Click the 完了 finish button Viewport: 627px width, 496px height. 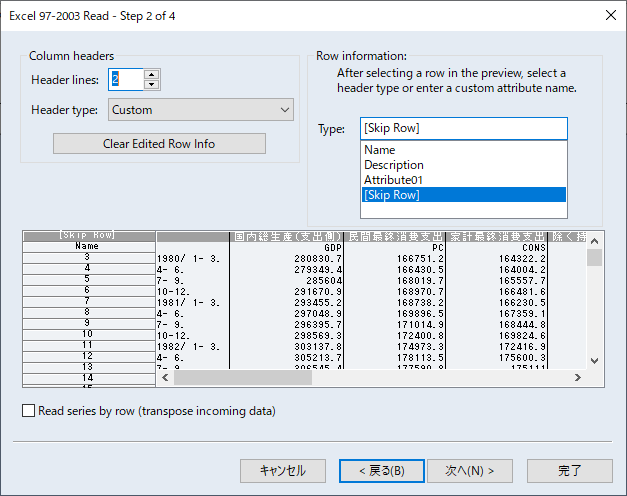point(570,471)
